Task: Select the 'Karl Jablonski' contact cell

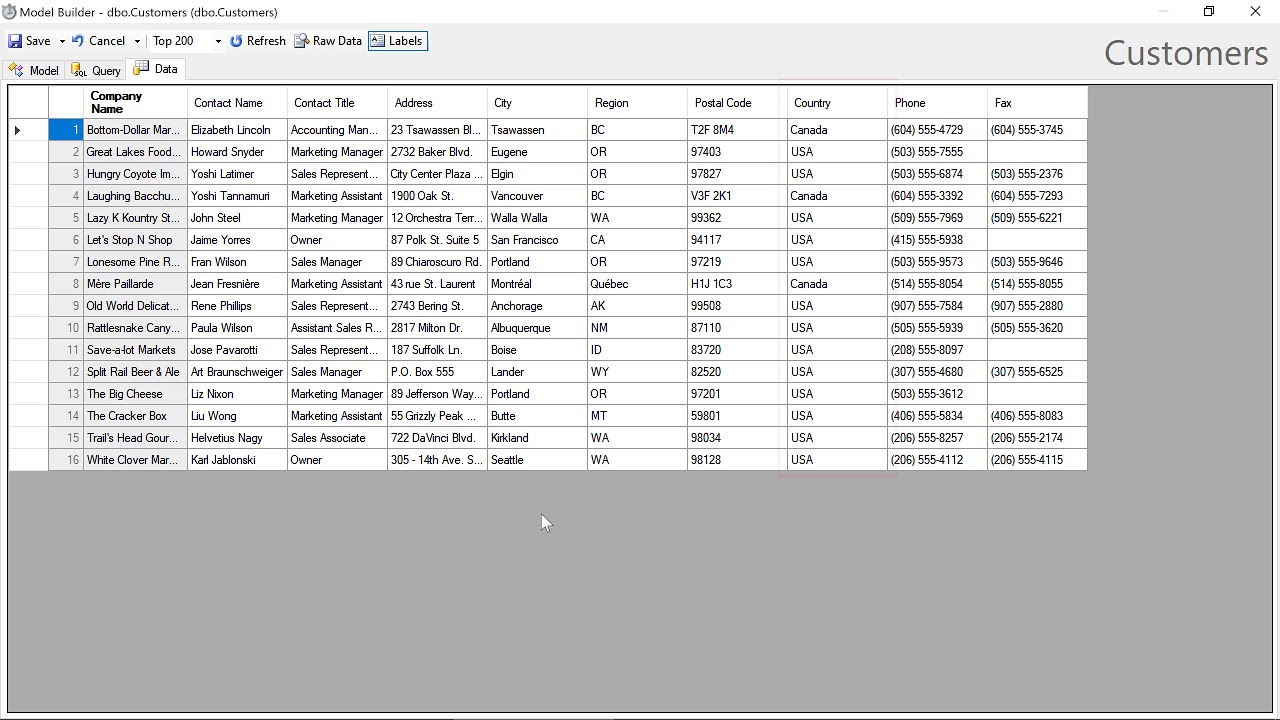Action: [x=237, y=460]
